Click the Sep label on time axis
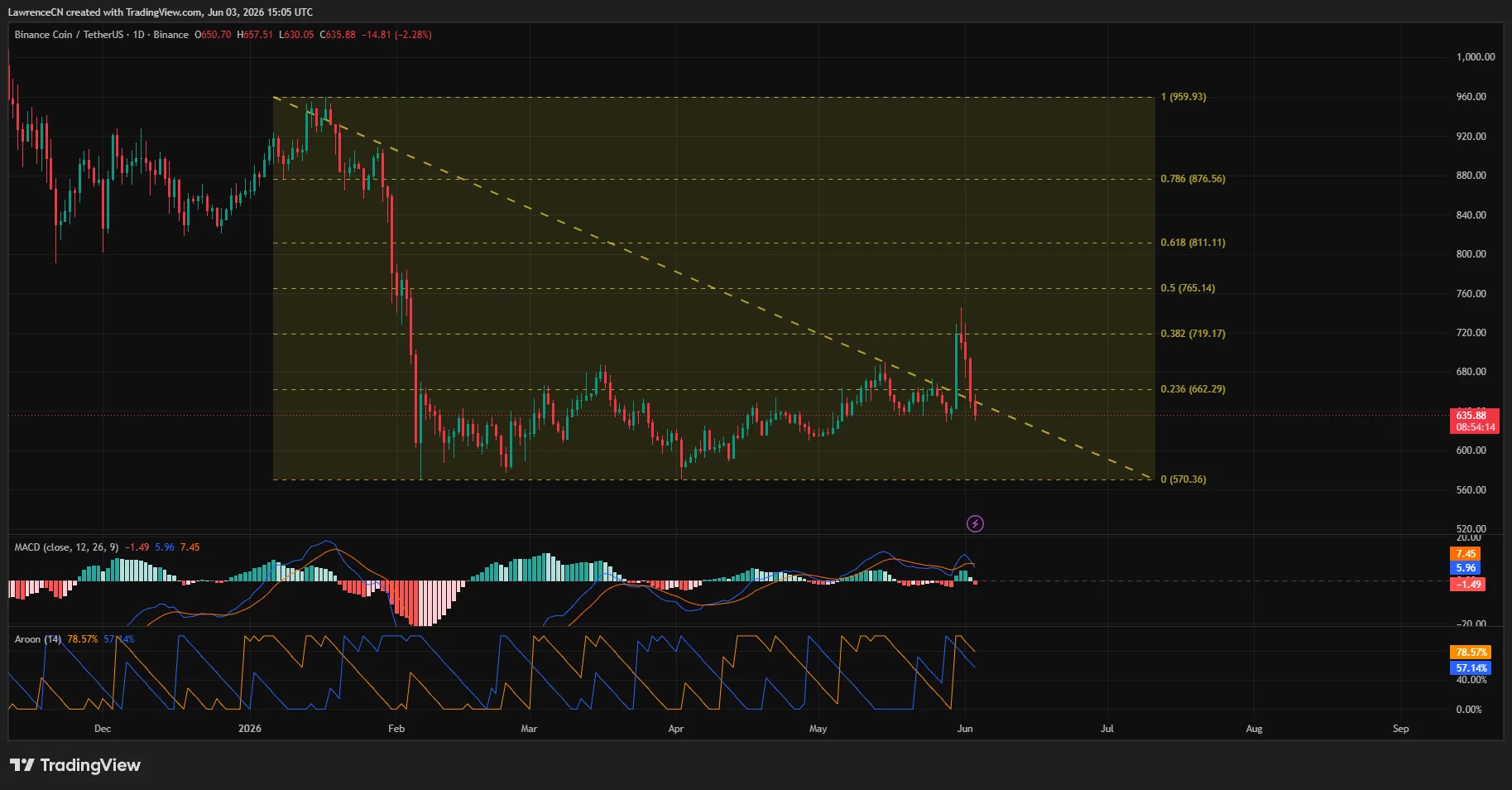The image size is (1512, 790). click(x=1400, y=729)
